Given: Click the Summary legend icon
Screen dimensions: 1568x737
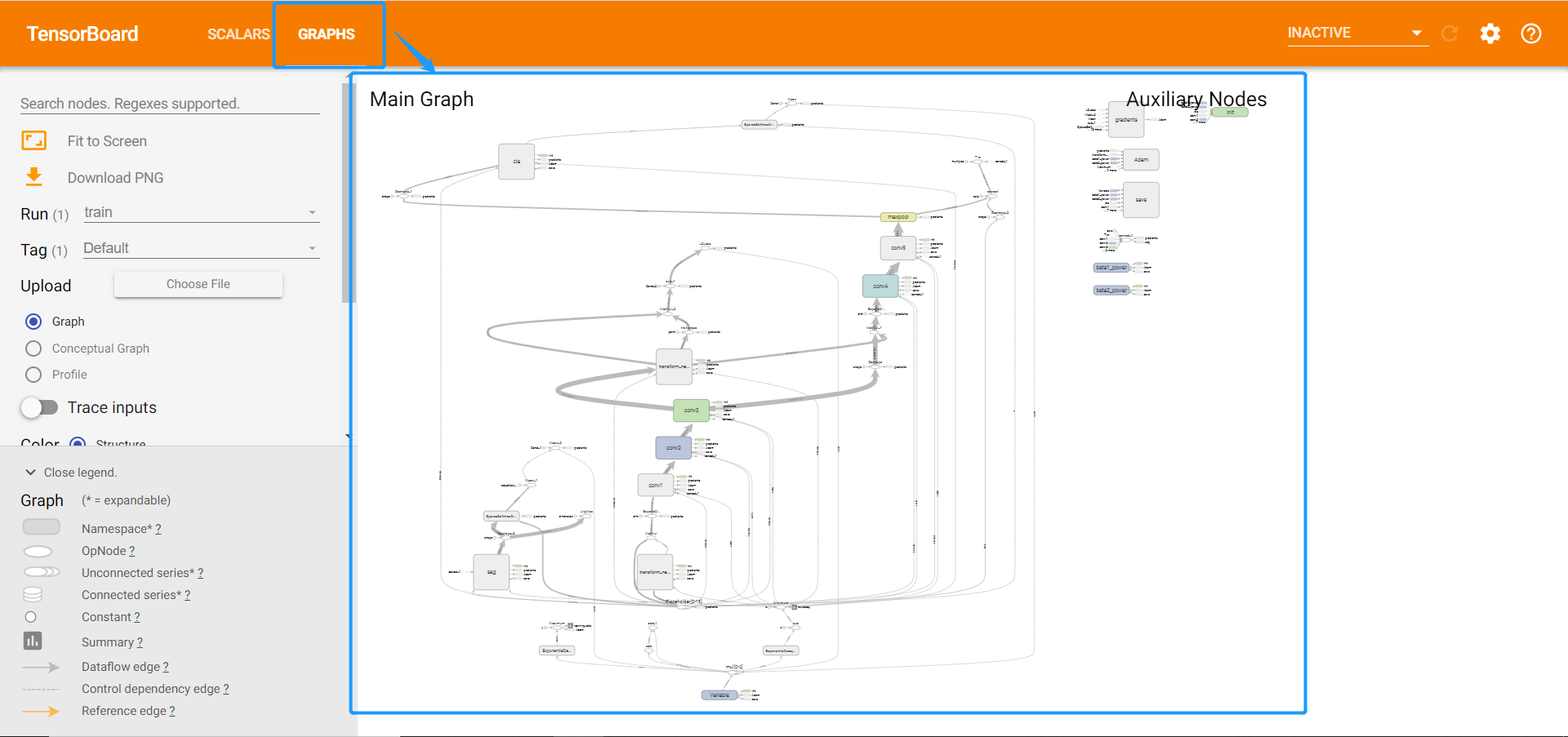Looking at the screenshot, I should 33,641.
